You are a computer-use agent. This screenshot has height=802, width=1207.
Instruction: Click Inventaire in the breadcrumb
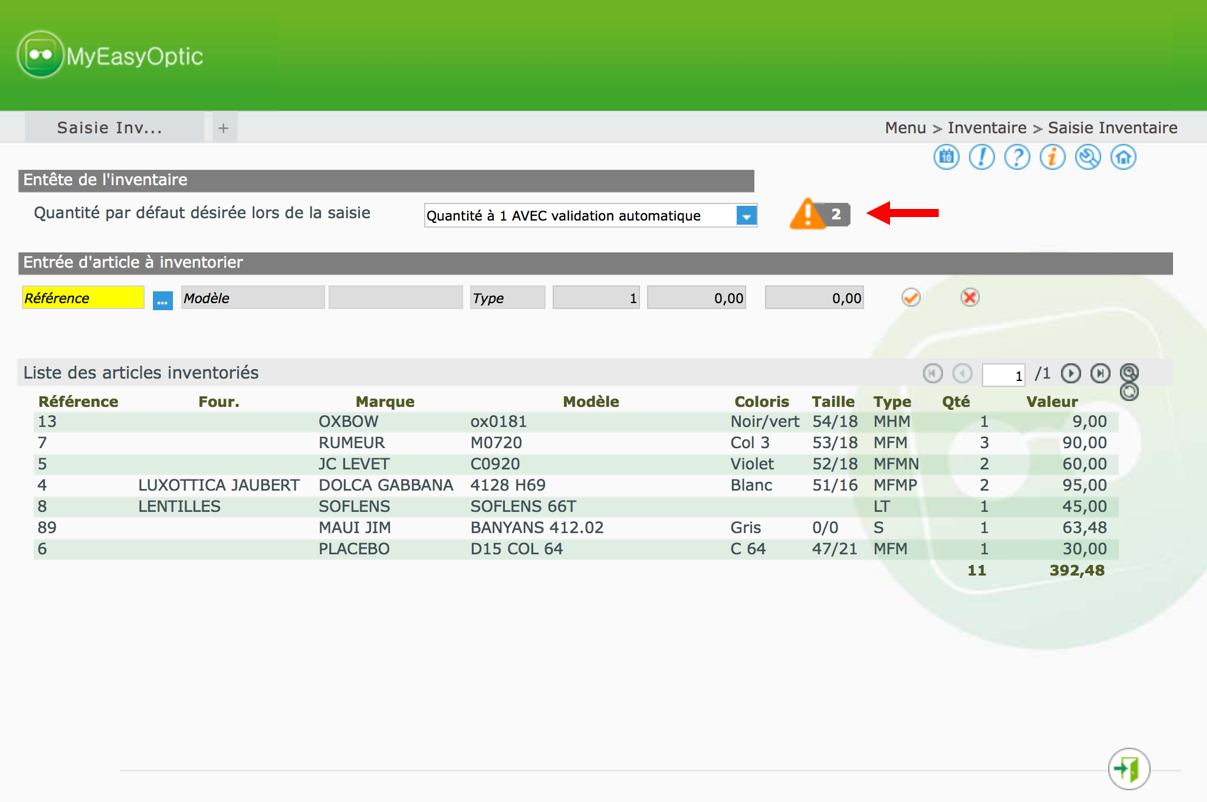(x=987, y=128)
